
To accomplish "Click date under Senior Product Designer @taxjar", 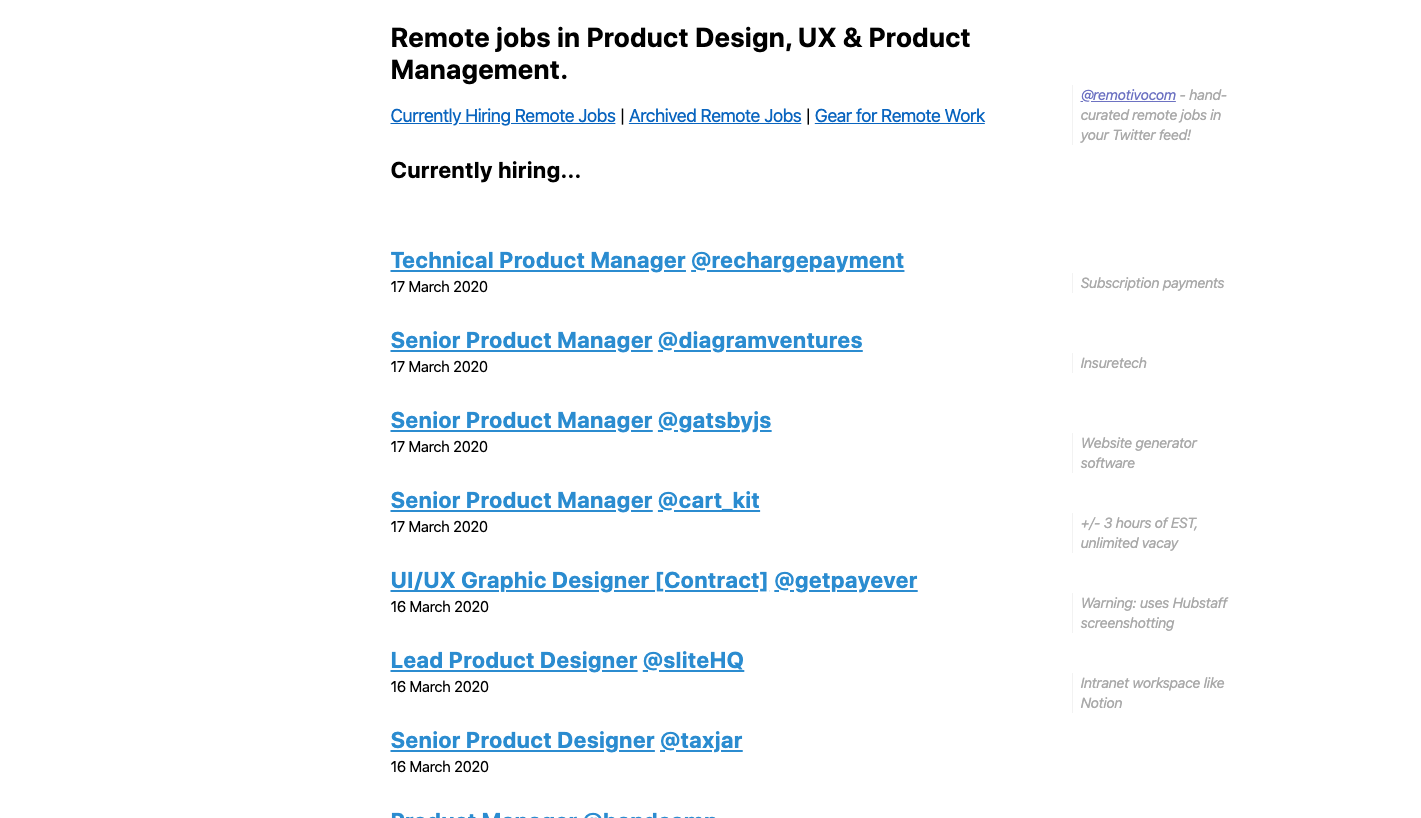I will (440, 767).
